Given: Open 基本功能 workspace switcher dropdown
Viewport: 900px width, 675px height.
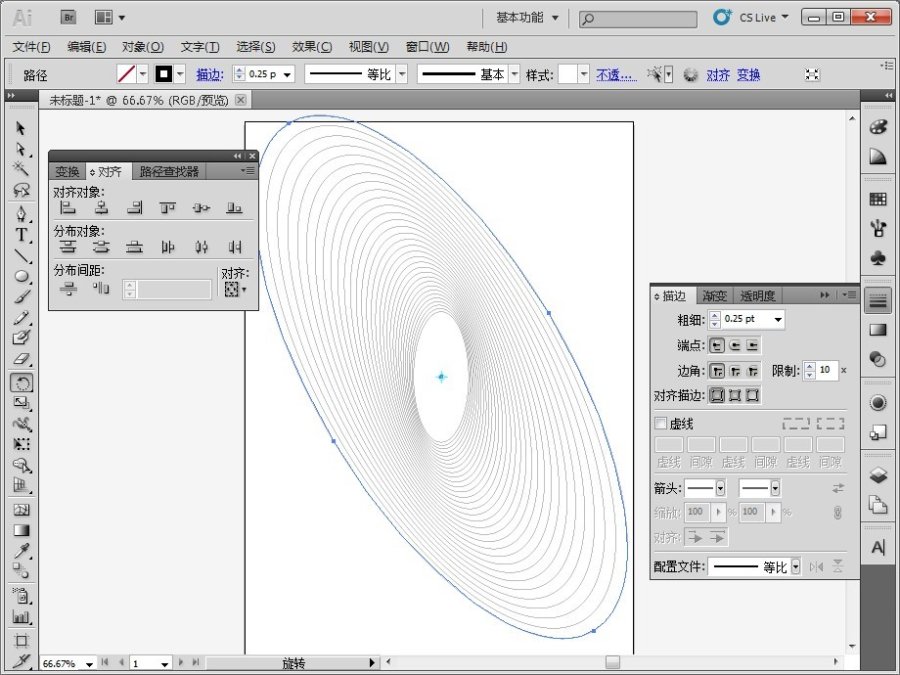Looking at the screenshot, I should (x=527, y=18).
